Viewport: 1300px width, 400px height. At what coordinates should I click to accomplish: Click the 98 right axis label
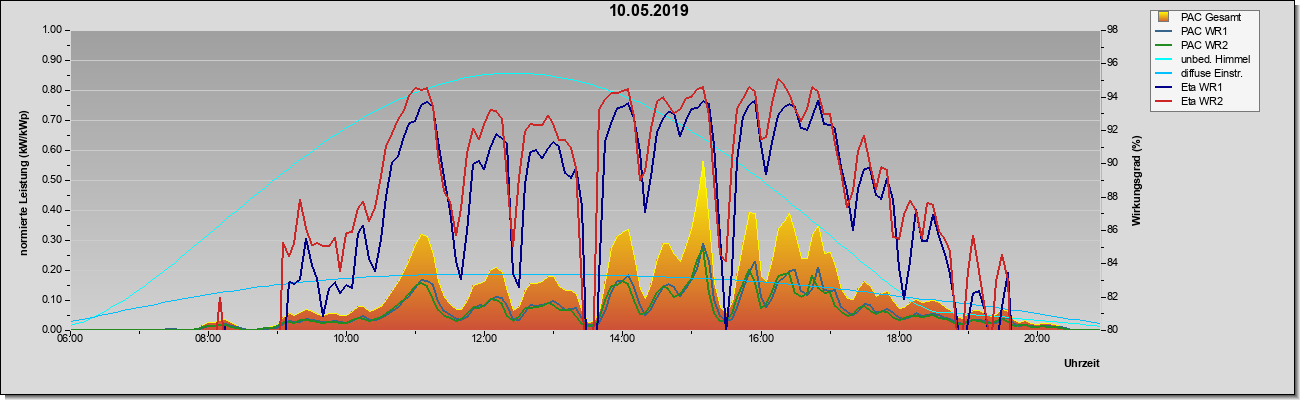point(1111,30)
